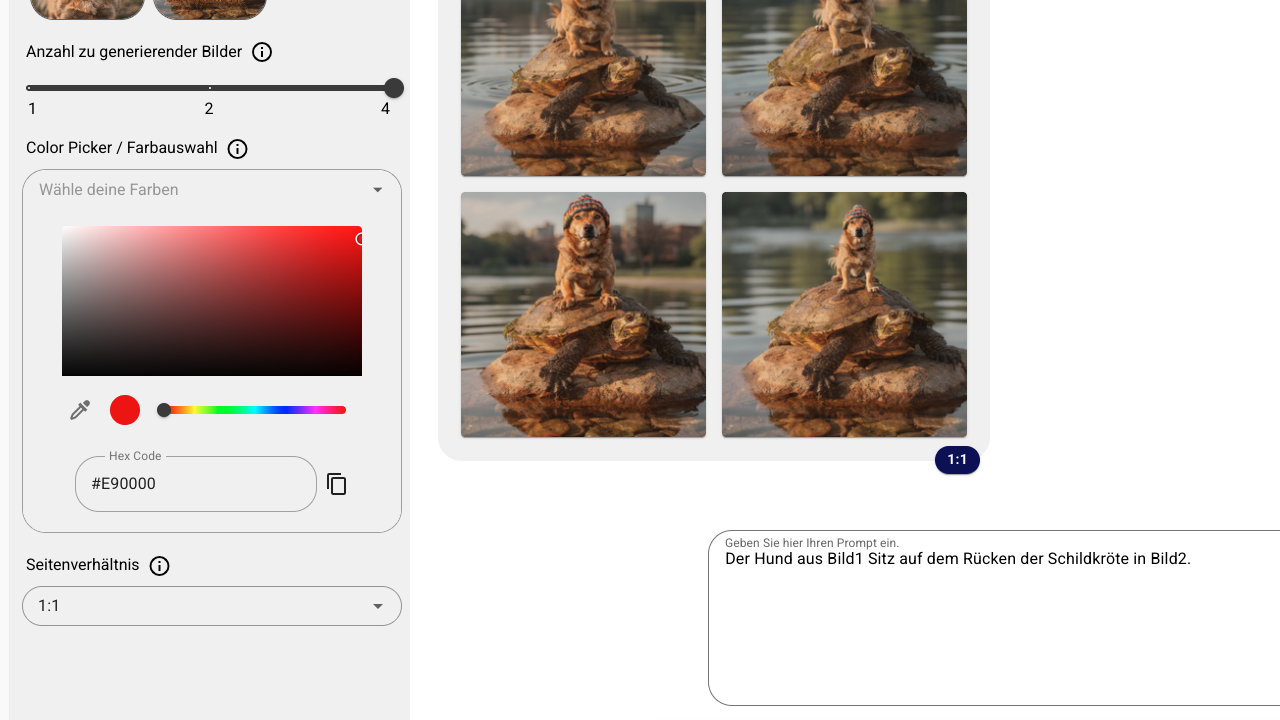Viewport: 1280px width, 720px height.
Task: Click the image count slider handle at 4
Action: tap(394, 88)
